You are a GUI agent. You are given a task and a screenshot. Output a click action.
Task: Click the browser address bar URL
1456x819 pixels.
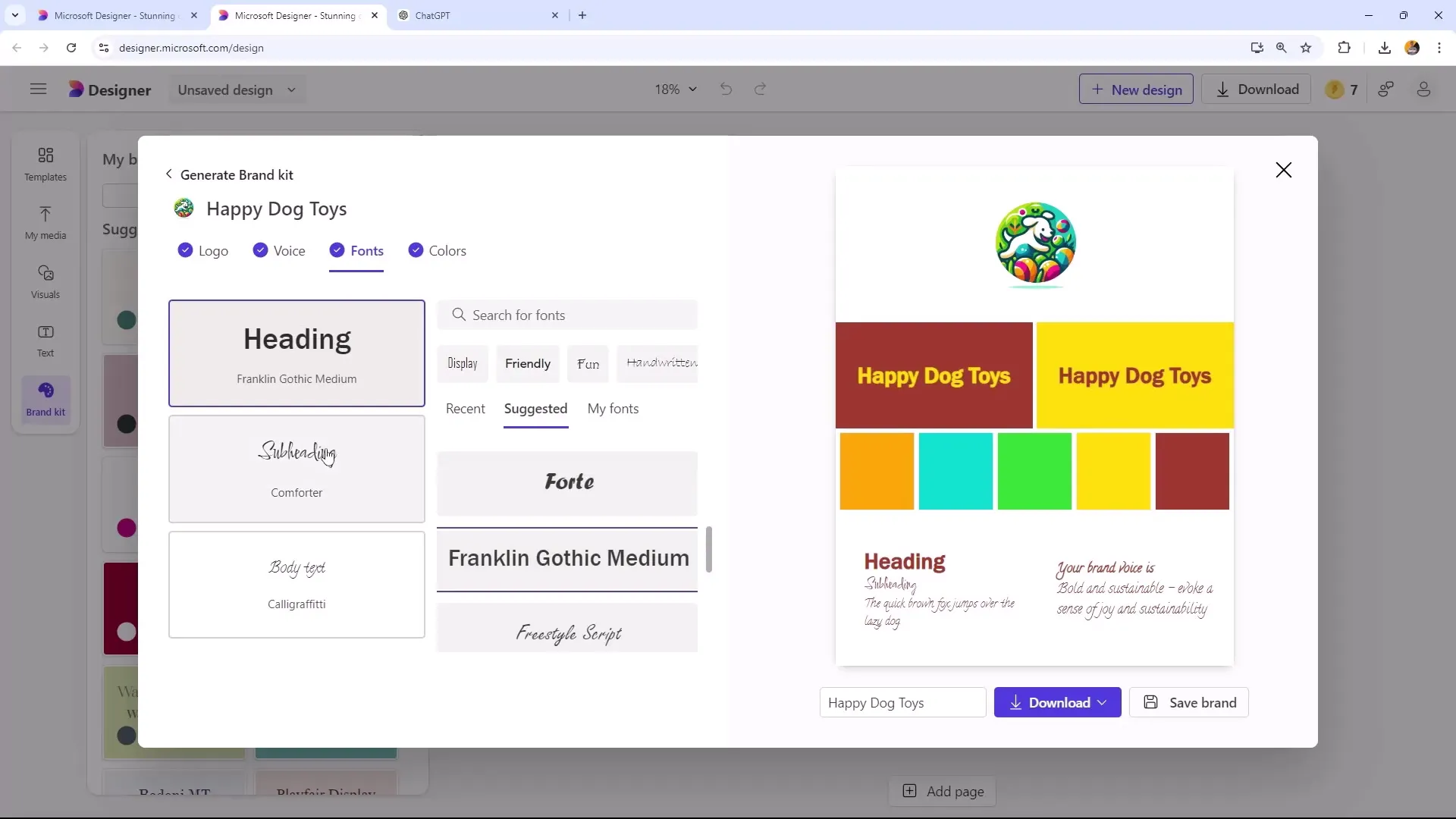coord(191,48)
